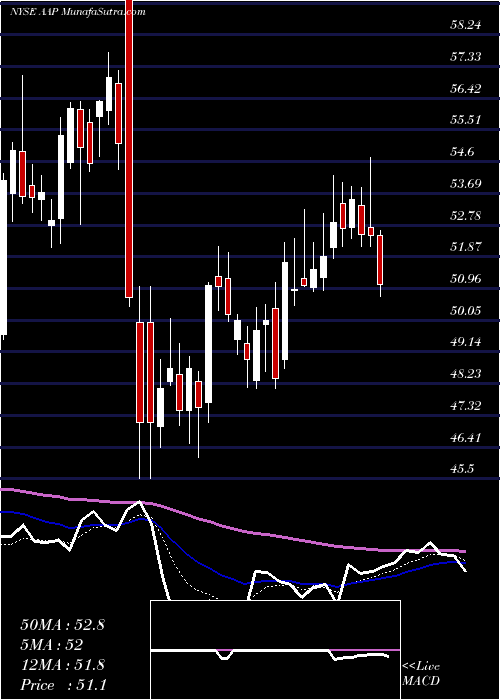Click the 53.69 price axis label
Viewport: 500px width, 700px height.
pyautogui.click(x=465, y=183)
